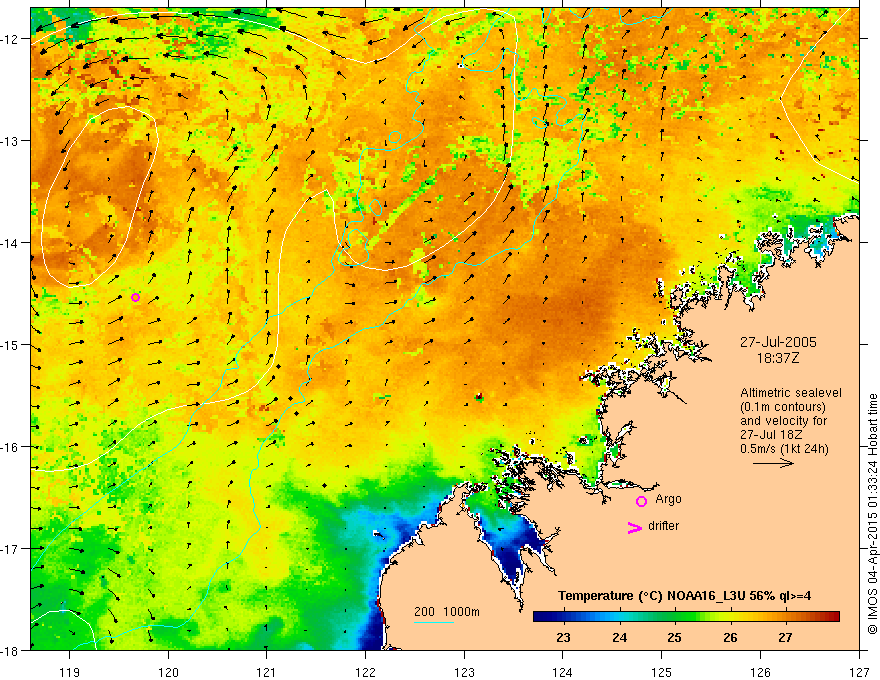Click the magenta drifter legend arrowhead
Image resolution: width=880 pixels, height=680 pixels.
(635, 527)
